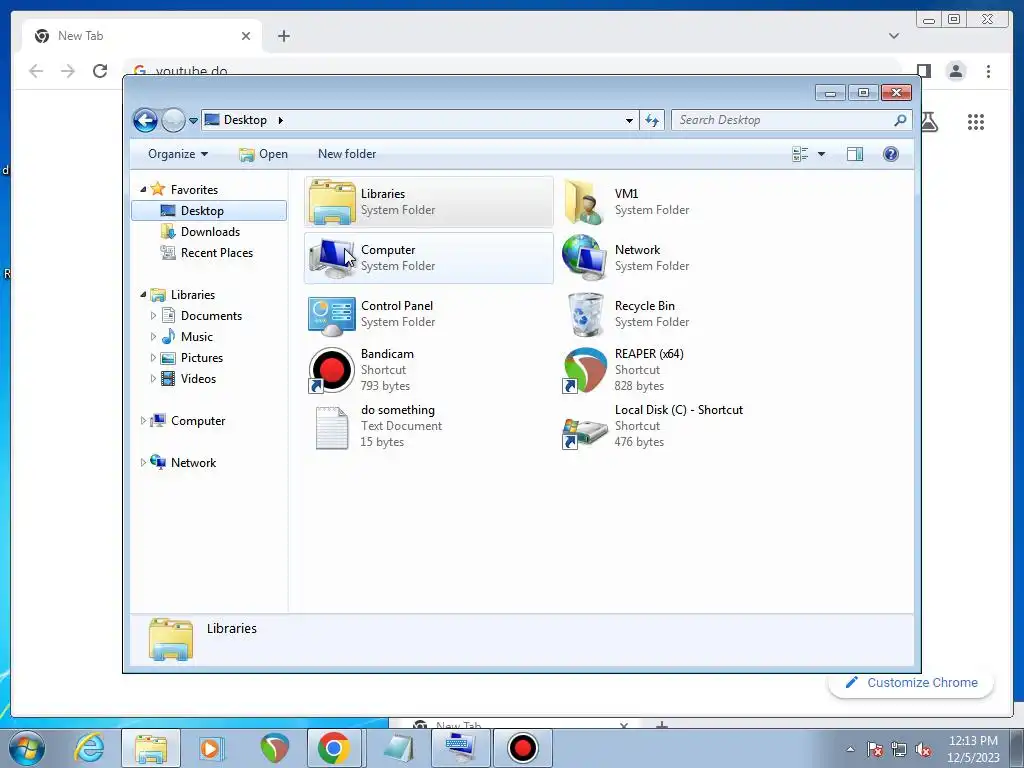The image size is (1024, 768).
Task: Expand the Music library node
Action: 153,336
